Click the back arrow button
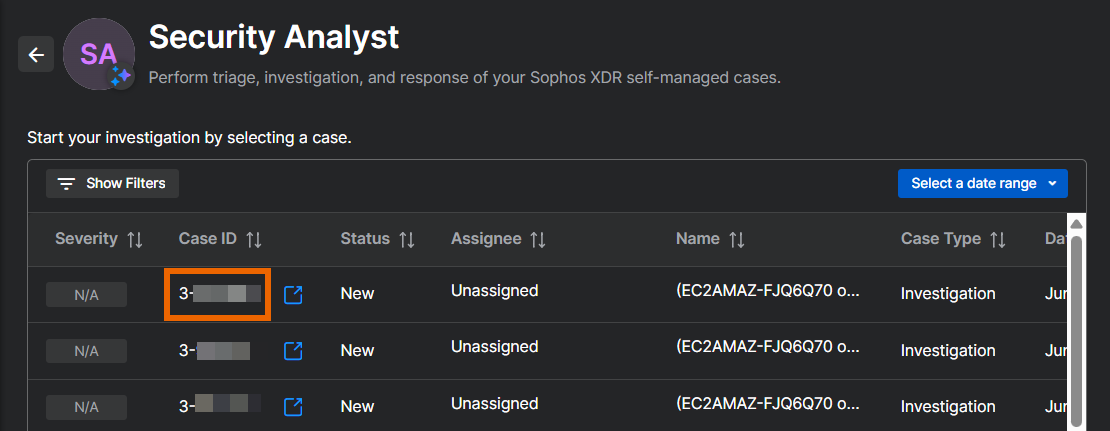Screen dimensions: 1110x431 click(36, 55)
